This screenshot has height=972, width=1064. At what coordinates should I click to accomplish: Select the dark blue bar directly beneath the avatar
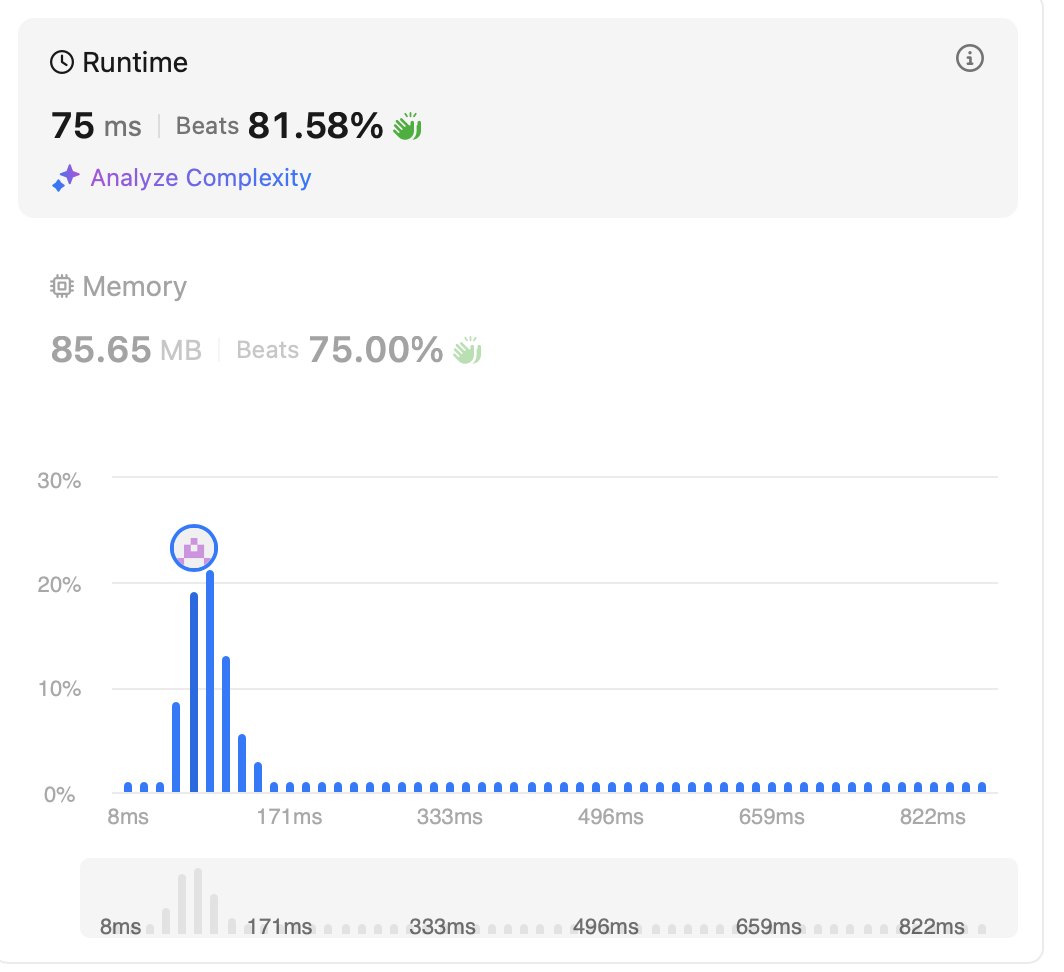194,692
